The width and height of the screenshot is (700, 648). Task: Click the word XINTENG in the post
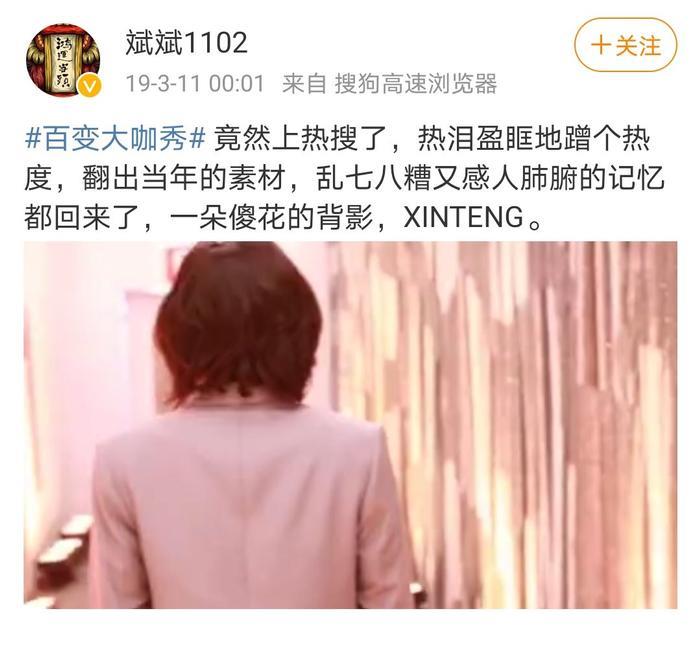[463, 217]
